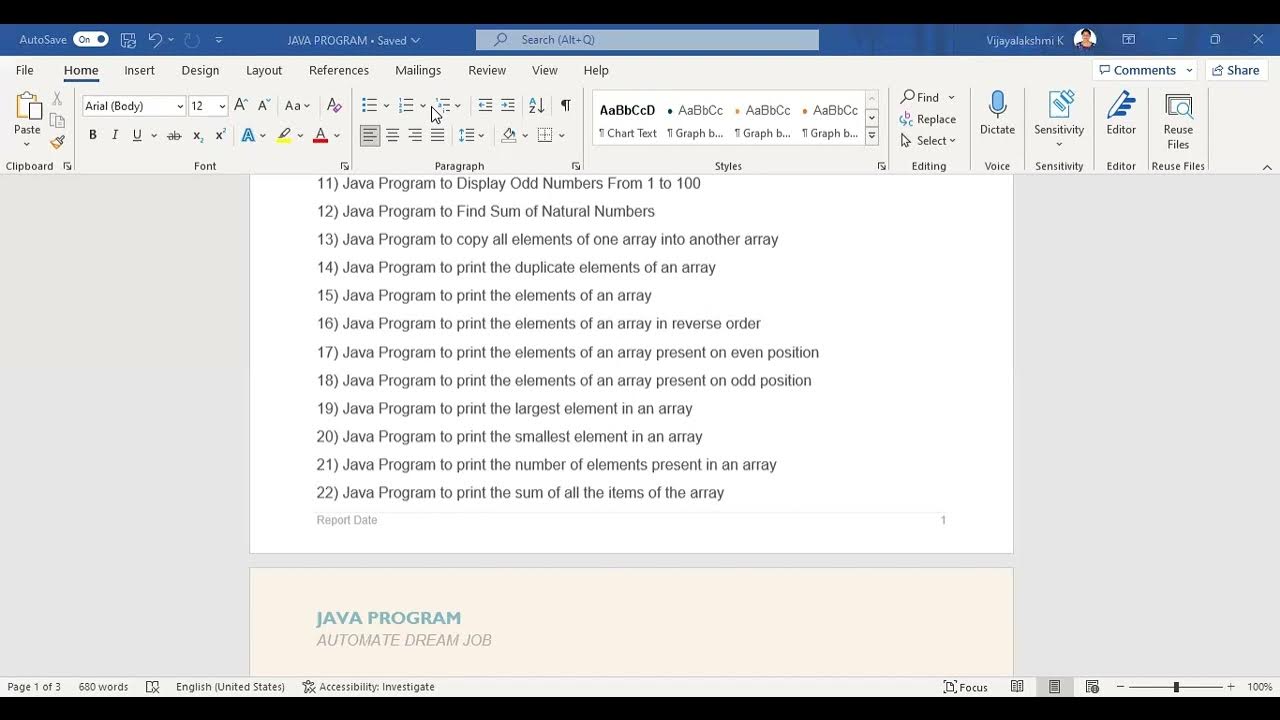
Task: Go to the Mailings tab
Action: tap(418, 70)
